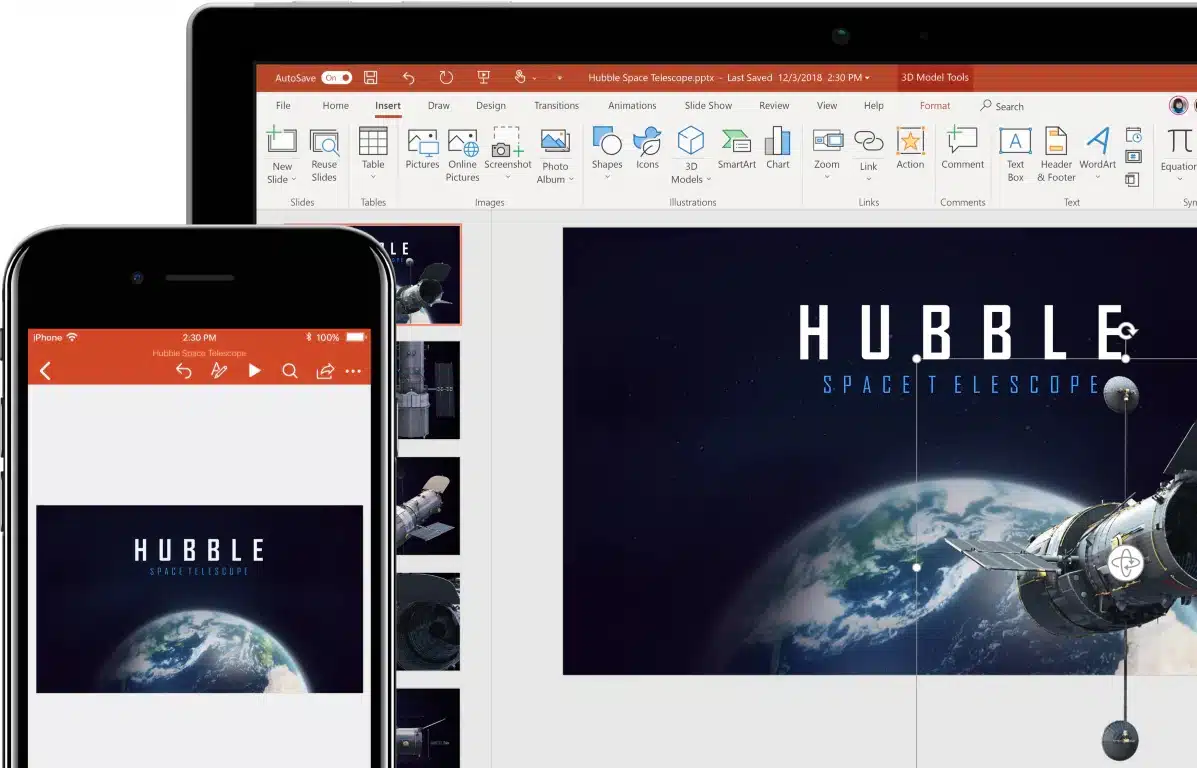The height and width of the screenshot is (768, 1197).
Task: Click the Search box in the ribbon
Action: pyautogui.click(x=1002, y=106)
